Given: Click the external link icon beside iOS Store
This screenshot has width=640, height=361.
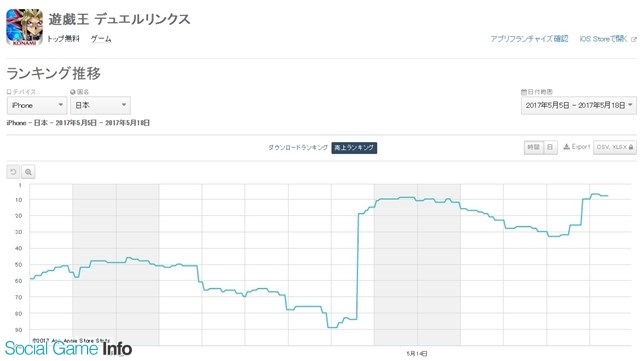Looking at the screenshot, I should (x=633, y=39).
